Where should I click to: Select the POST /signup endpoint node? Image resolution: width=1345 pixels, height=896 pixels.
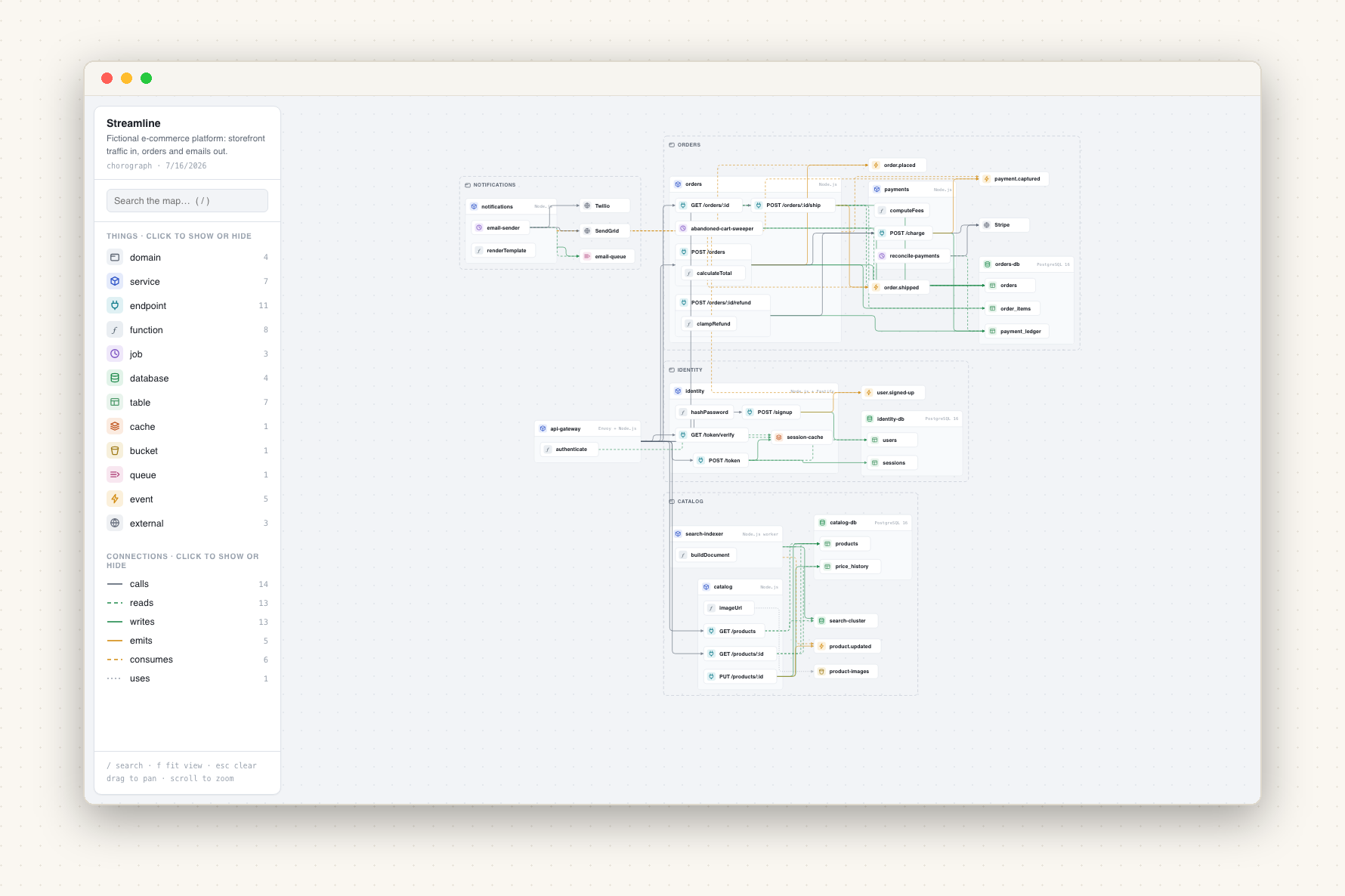point(771,412)
